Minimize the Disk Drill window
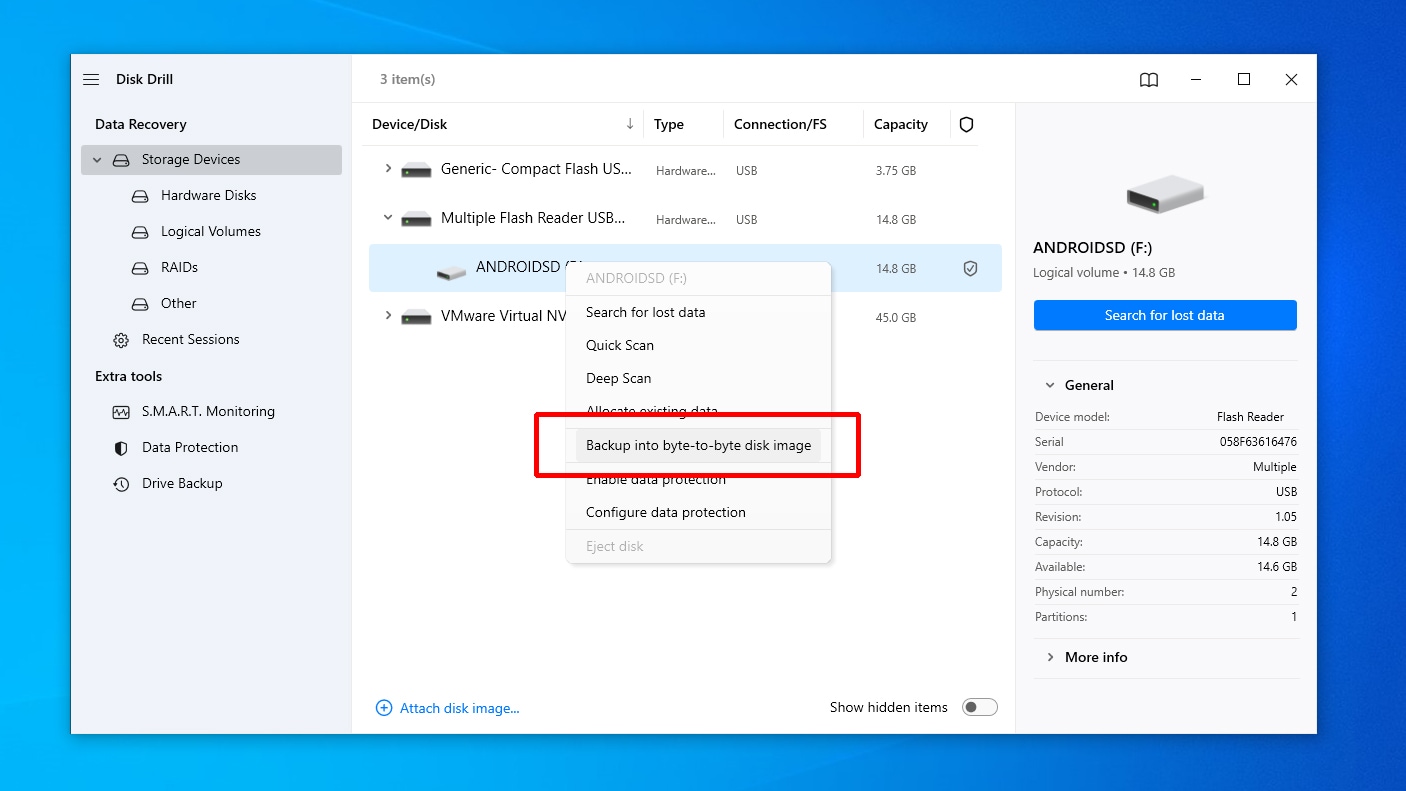 click(1196, 79)
